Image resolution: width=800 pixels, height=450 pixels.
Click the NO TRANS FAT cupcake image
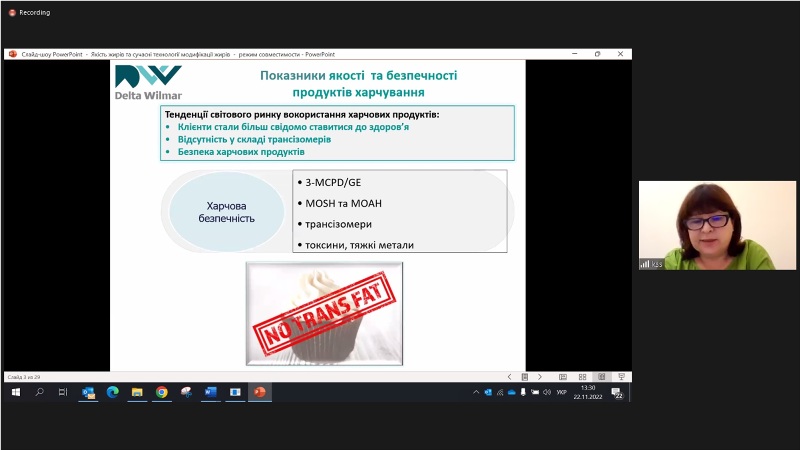tap(324, 313)
